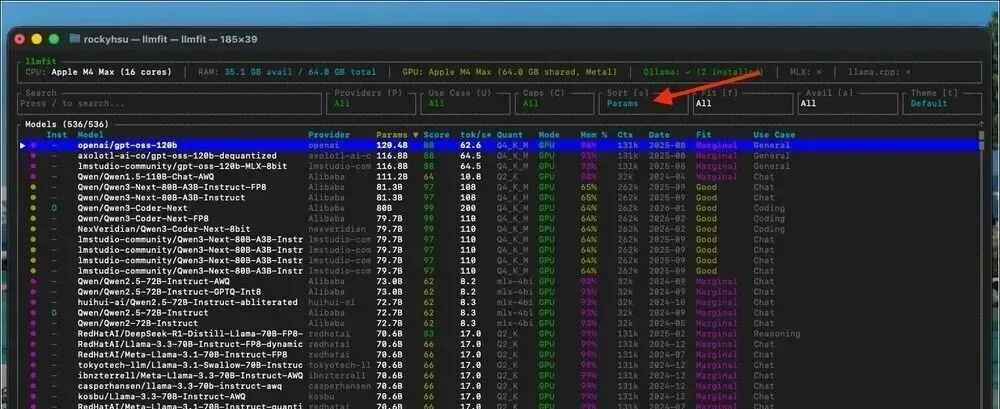Select lmstudio-community/gpt-oss-120b-MLX-8bit model
The width and height of the screenshot is (1000, 409).
click(x=182, y=167)
